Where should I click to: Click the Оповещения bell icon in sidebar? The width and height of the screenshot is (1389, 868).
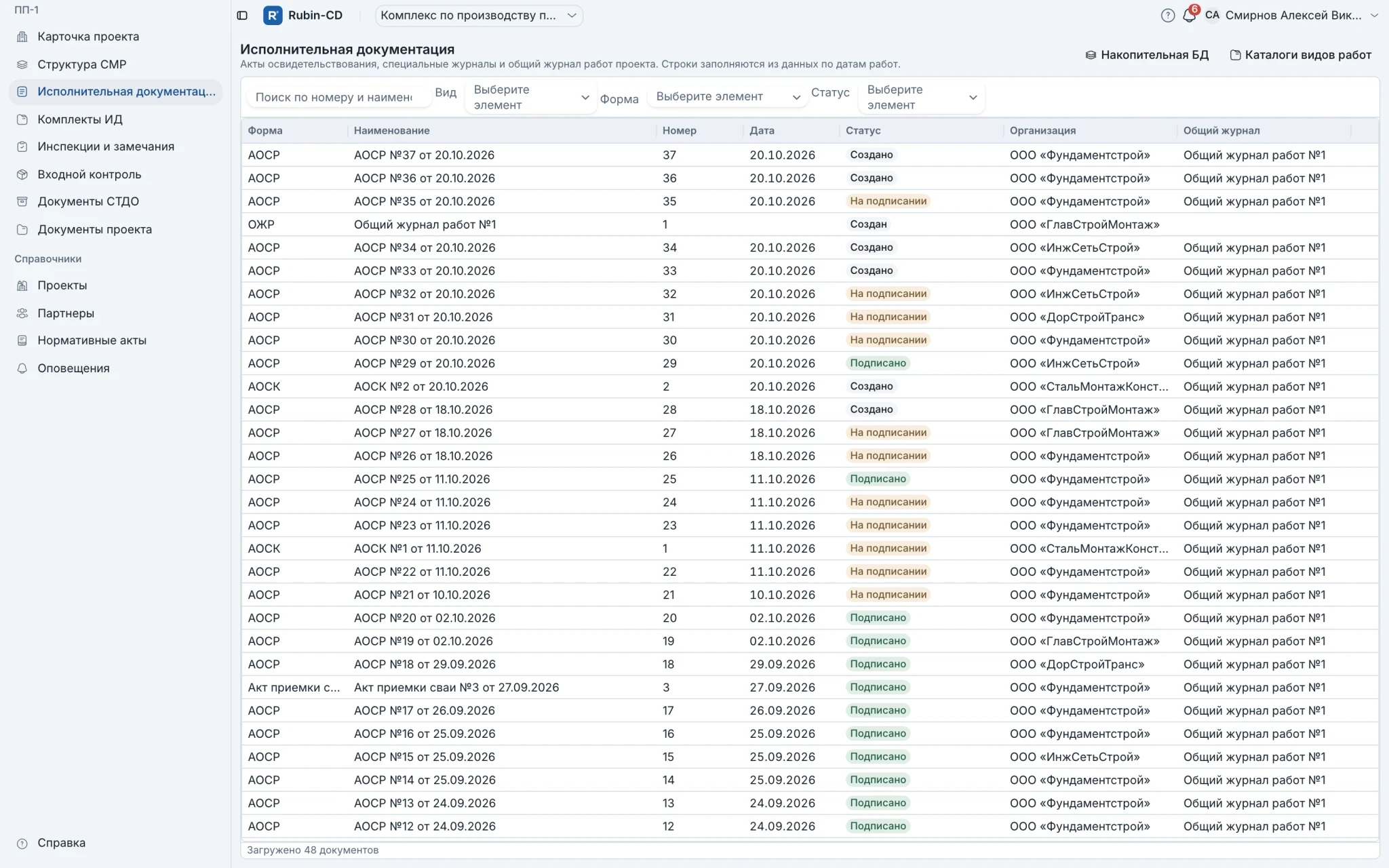(22, 368)
